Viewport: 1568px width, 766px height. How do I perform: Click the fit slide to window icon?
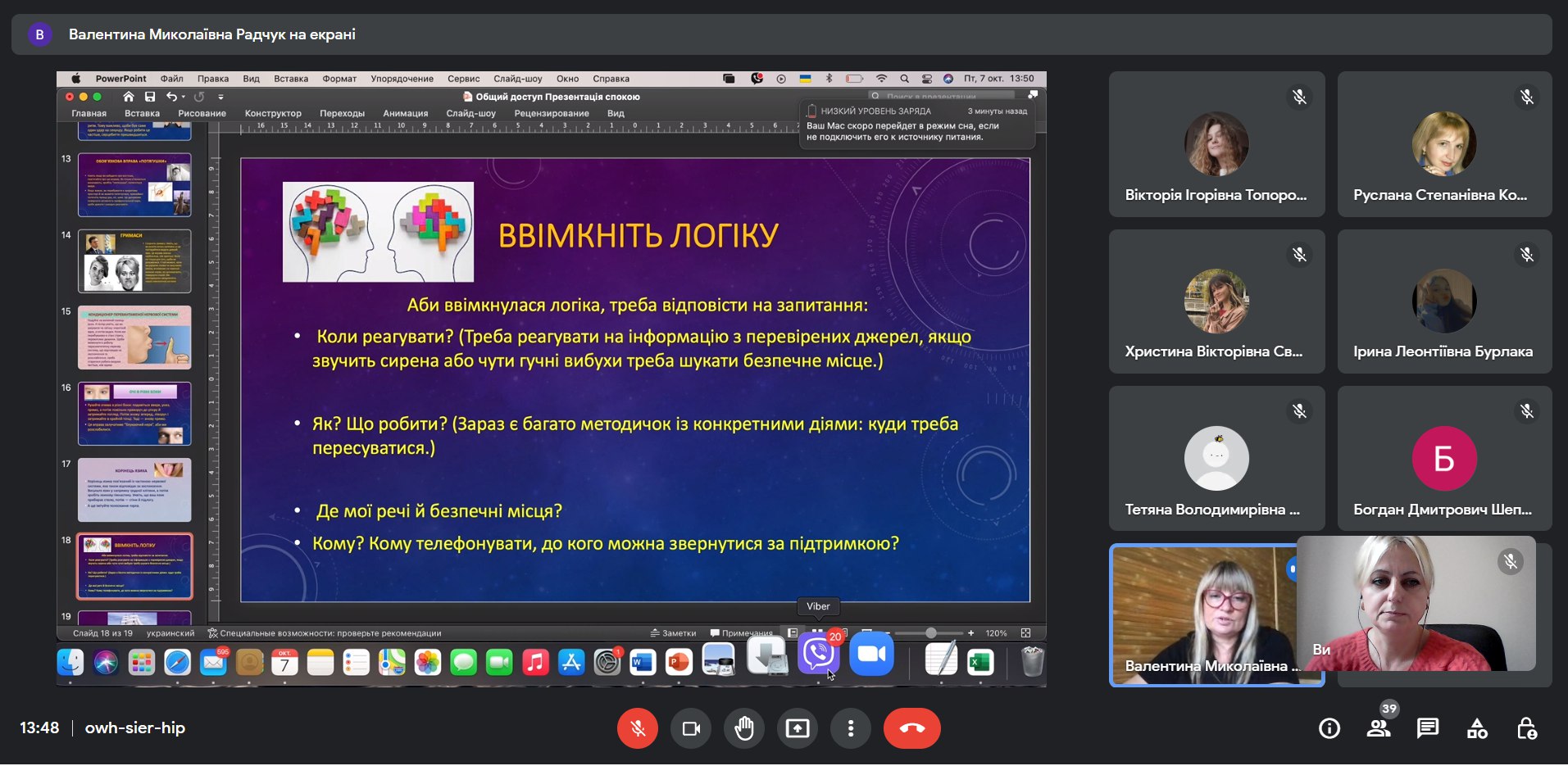click(x=1025, y=633)
